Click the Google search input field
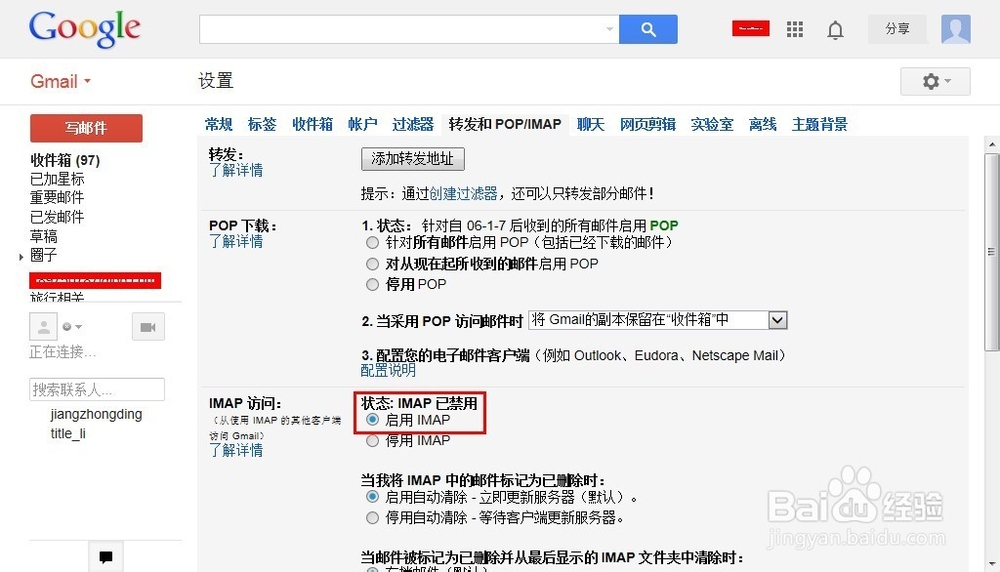1000x572 pixels. (402, 29)
